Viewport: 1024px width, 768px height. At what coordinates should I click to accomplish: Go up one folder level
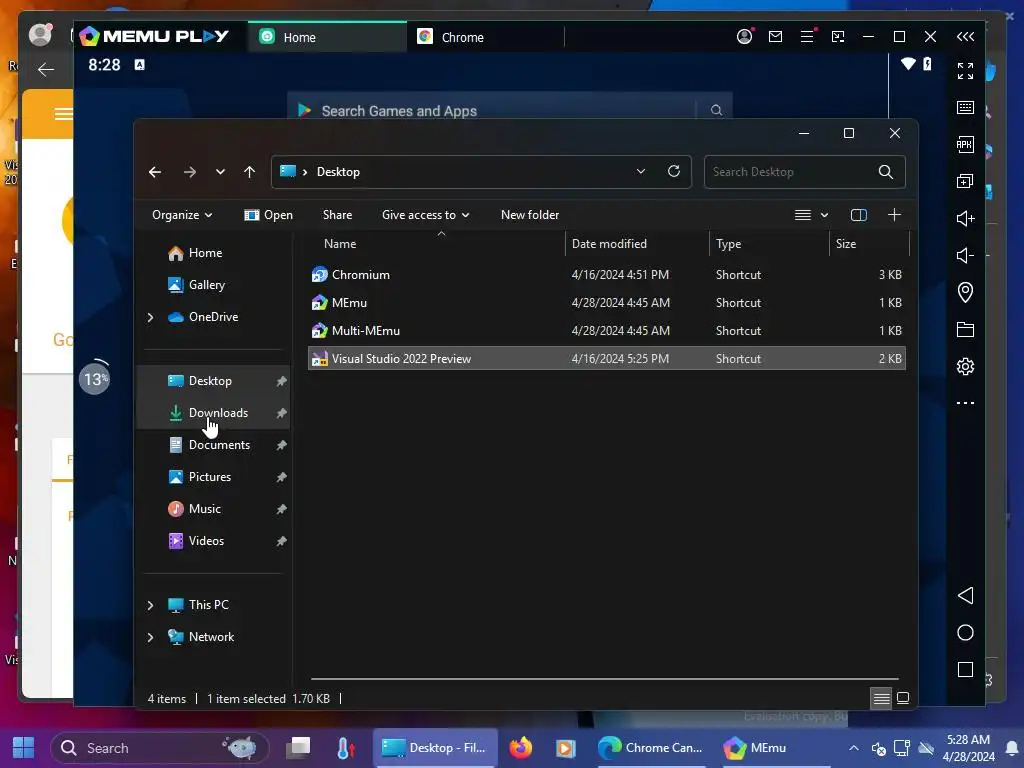249,172
